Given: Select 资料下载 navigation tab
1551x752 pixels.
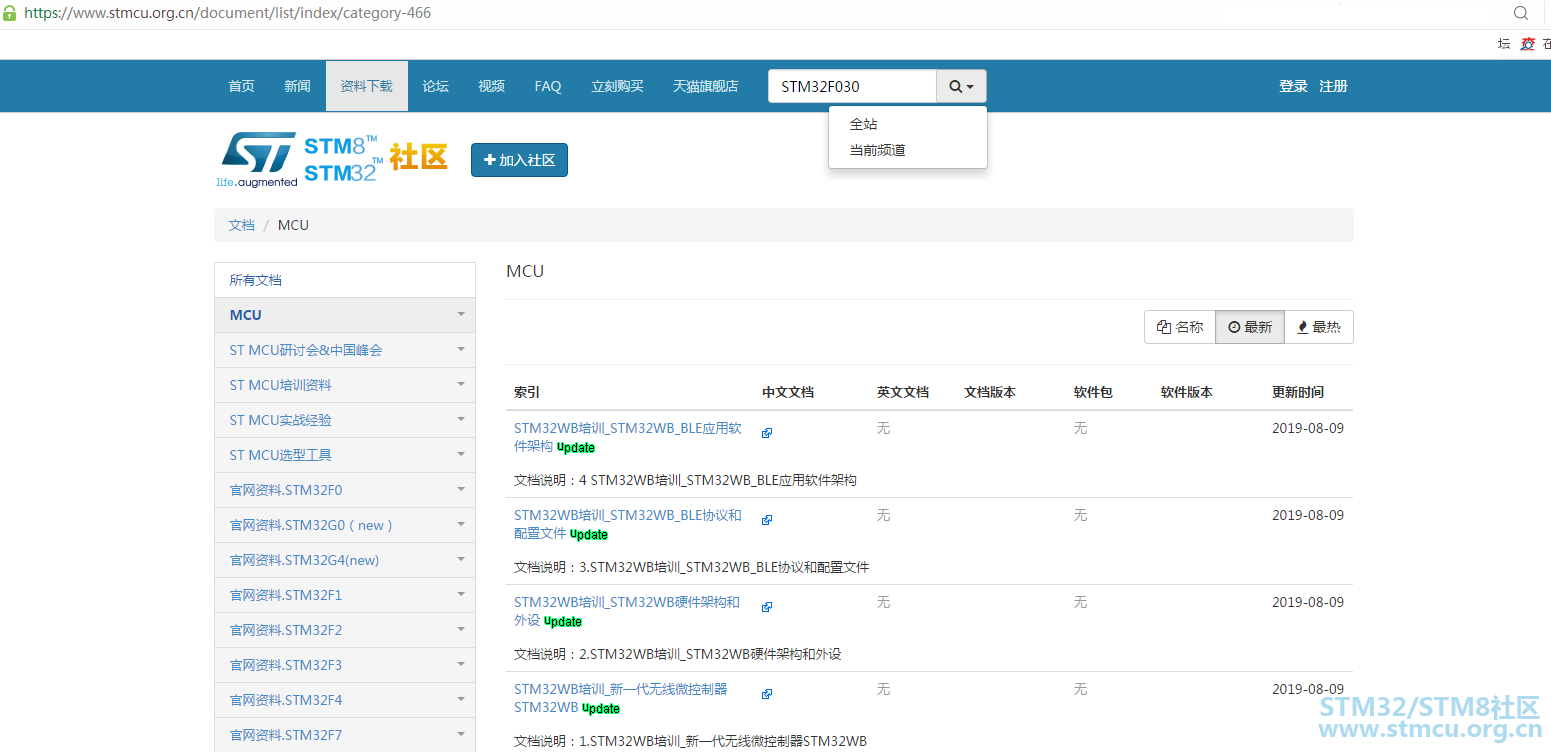Looking at the screenshot, I should tap(367, 86).
